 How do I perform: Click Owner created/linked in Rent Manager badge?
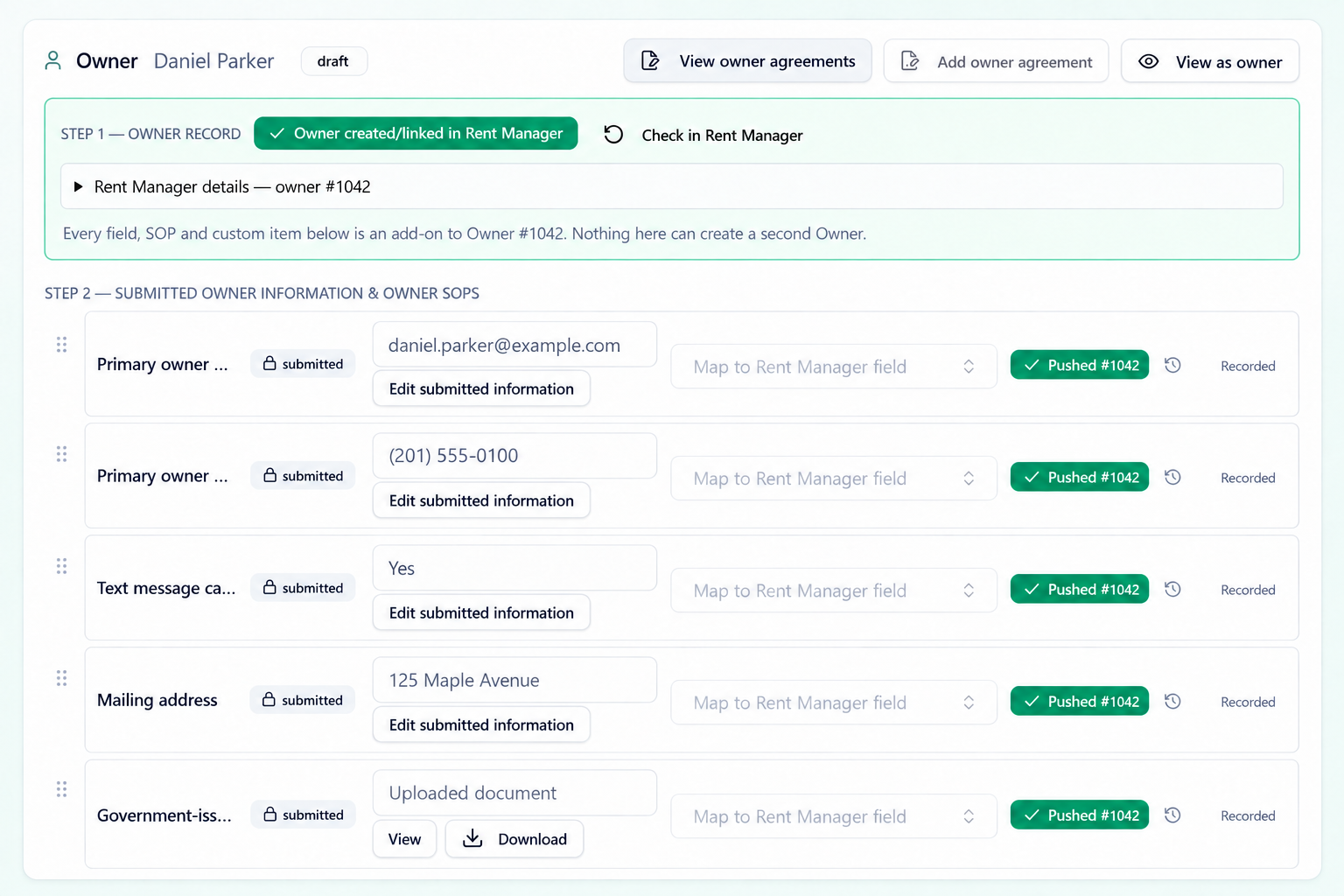pyautogui.click(x=416, y=133)
